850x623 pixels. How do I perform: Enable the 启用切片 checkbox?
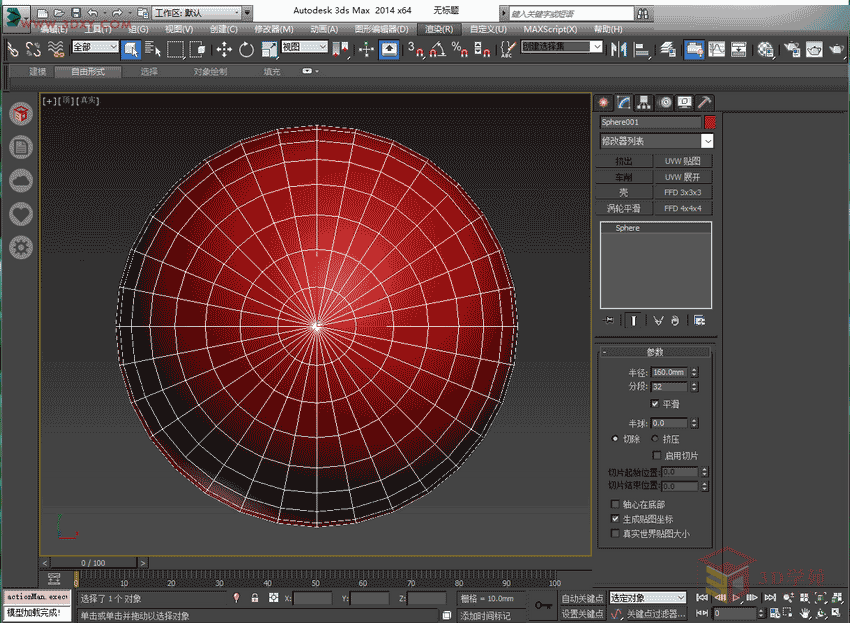tap(655, 455)
